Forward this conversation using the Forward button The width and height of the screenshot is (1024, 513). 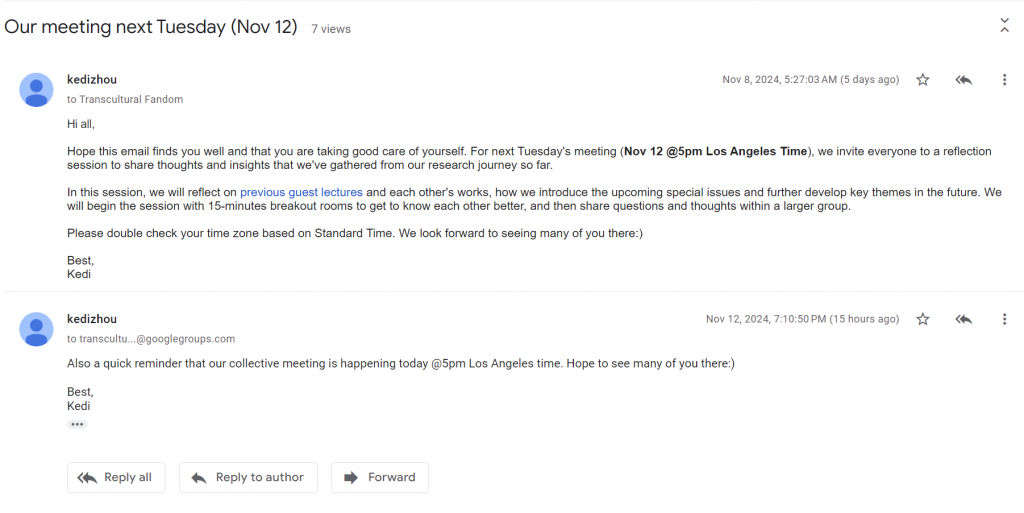[x=380, y=478]
